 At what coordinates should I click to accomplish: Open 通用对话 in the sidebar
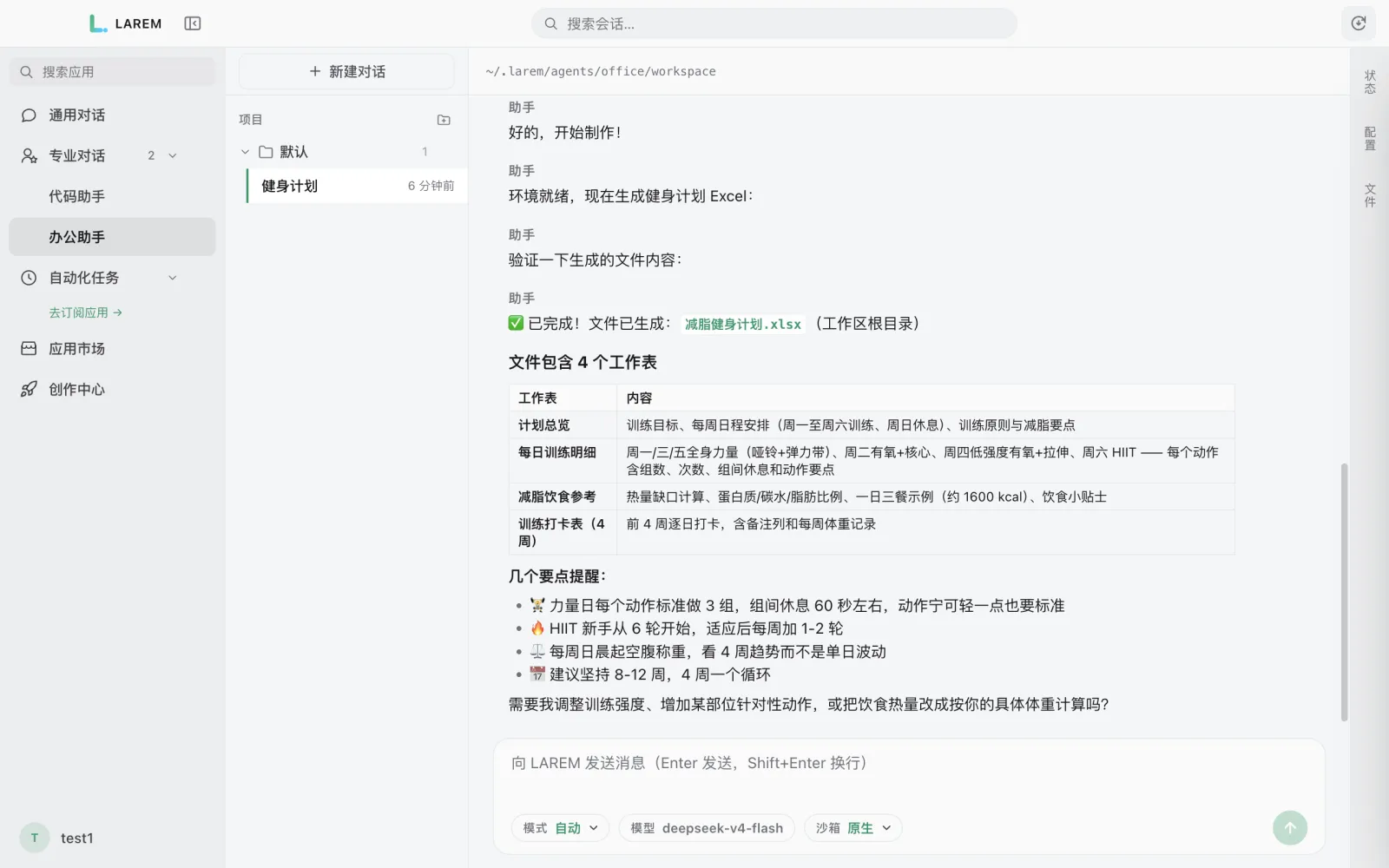point(112,115)
